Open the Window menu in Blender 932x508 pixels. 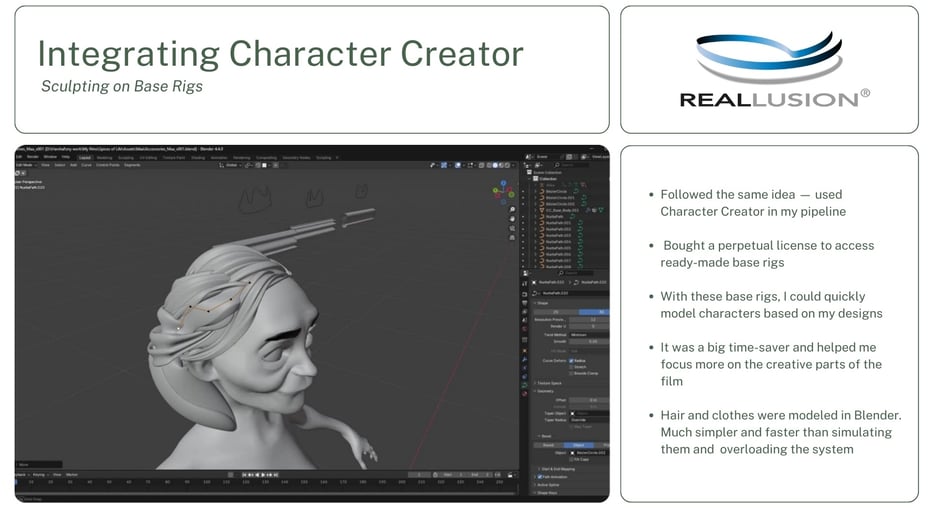[x=50, y=157]
